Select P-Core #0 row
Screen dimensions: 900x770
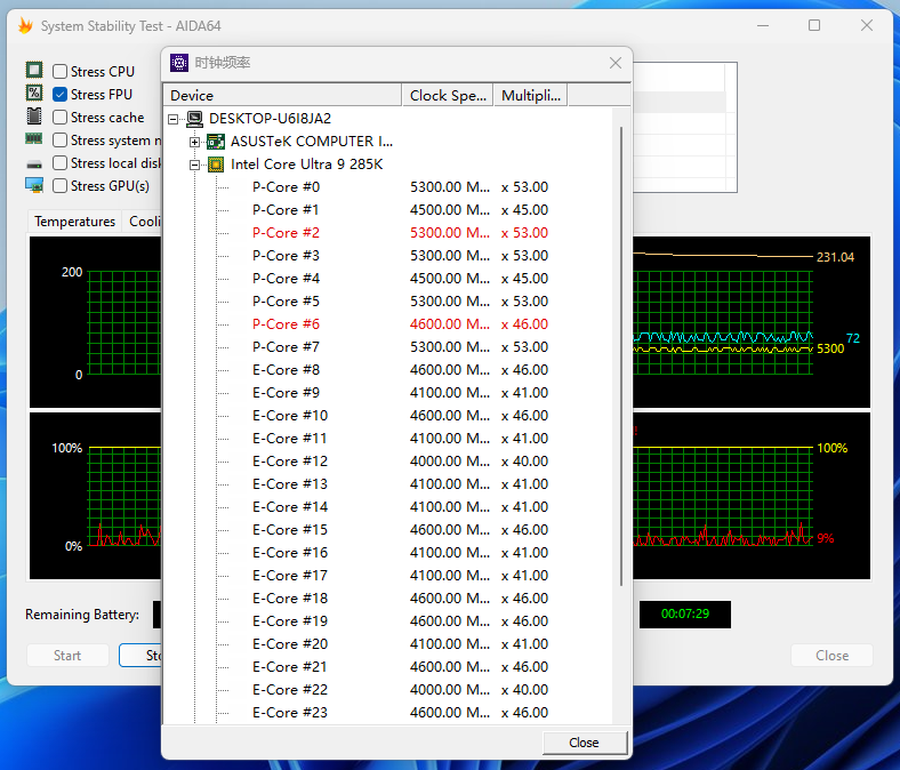pyautogui.click(x=399, y=187)
